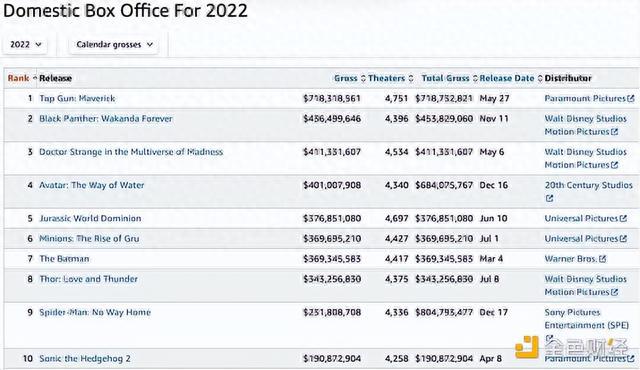Open The Batman release page

[x=64, y=259]
